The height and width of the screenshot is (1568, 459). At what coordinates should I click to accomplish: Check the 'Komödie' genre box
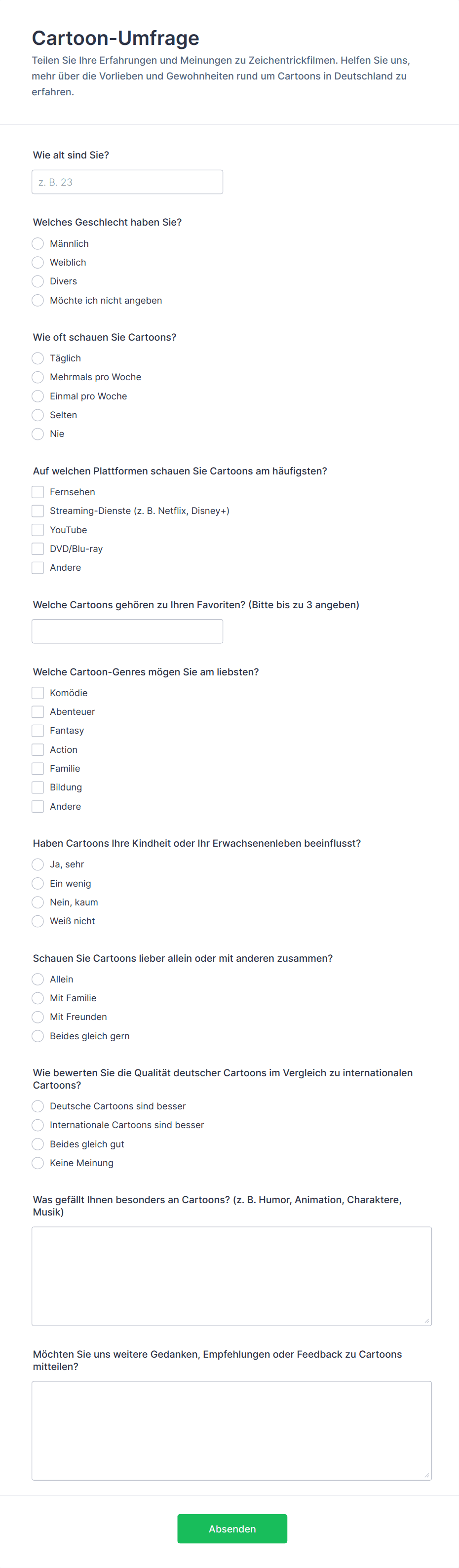click(38, 693)
